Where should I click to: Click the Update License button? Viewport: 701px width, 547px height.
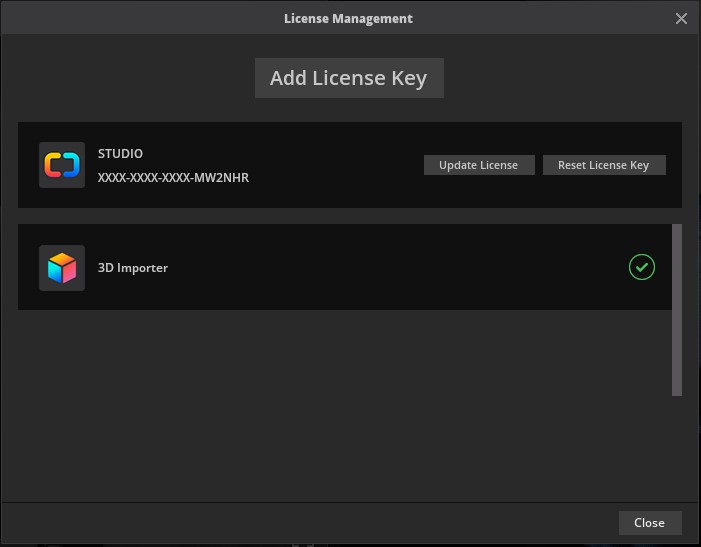coord(478,165)
